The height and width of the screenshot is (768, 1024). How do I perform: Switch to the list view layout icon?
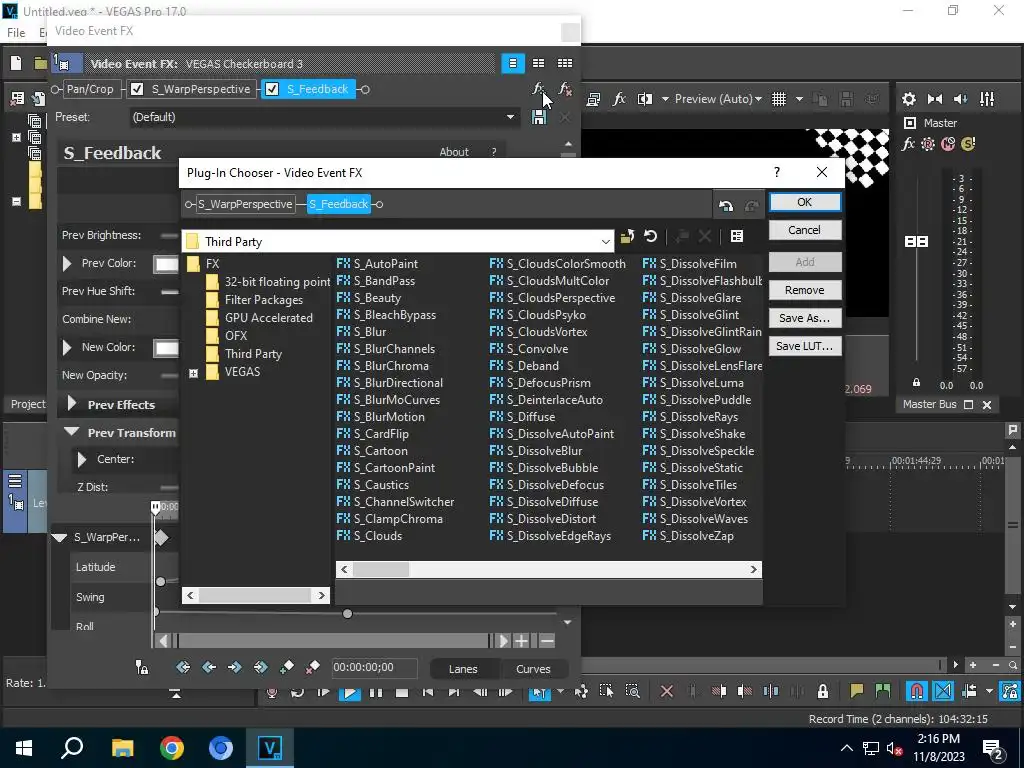coord(513,63)
